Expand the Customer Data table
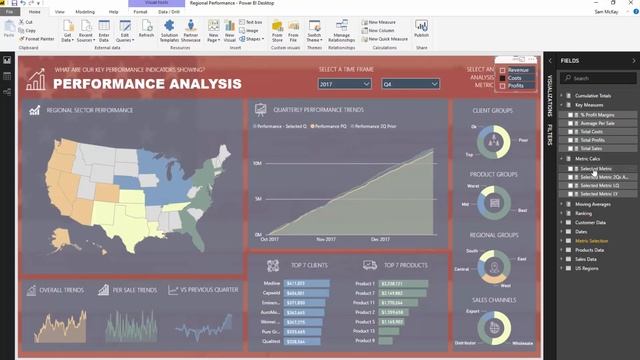The image size is (640, 360). coord(562,222)
